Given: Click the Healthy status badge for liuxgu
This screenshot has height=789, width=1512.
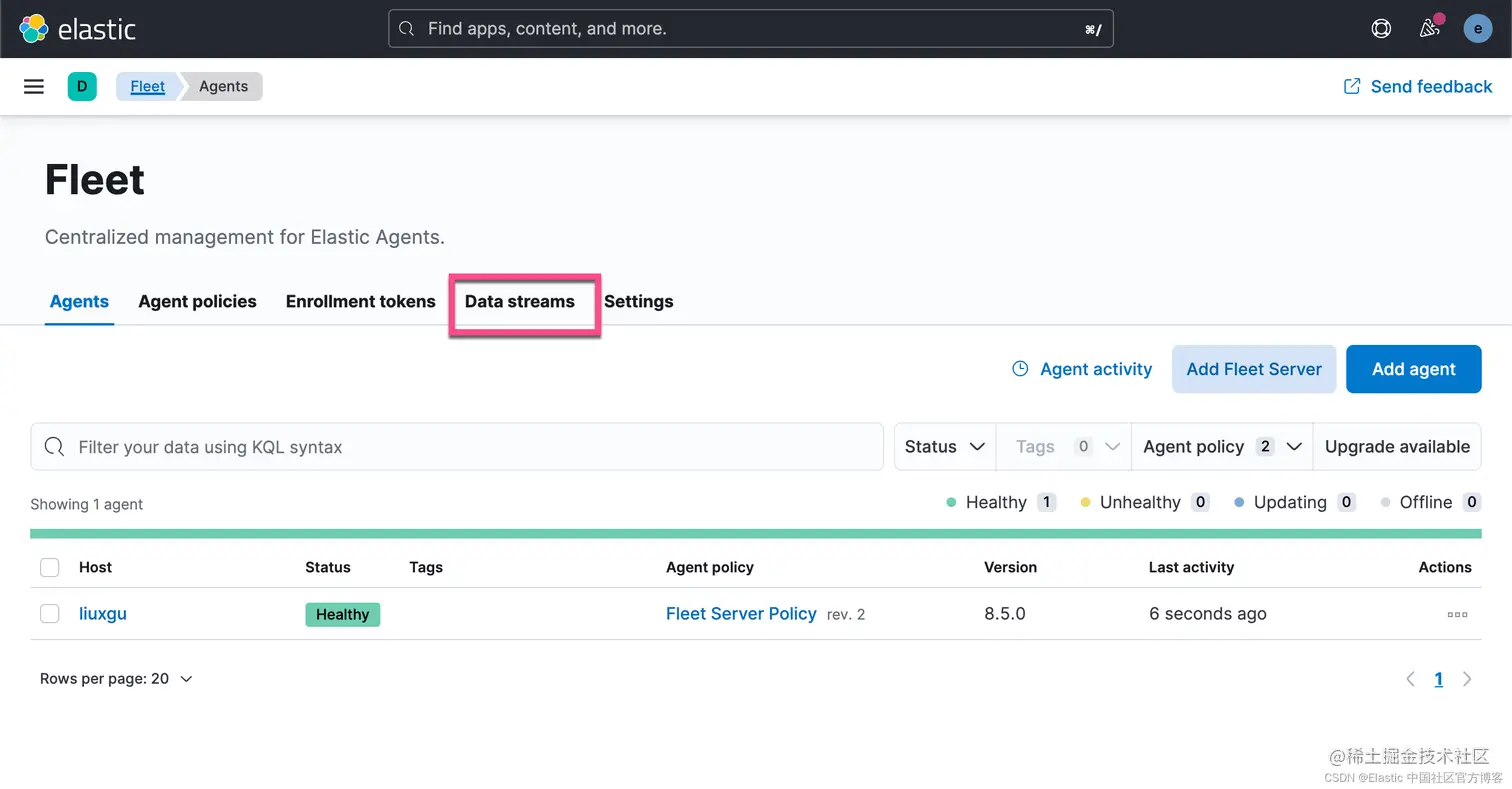Looking at the screenshot, I should click(x=342, y=614).
